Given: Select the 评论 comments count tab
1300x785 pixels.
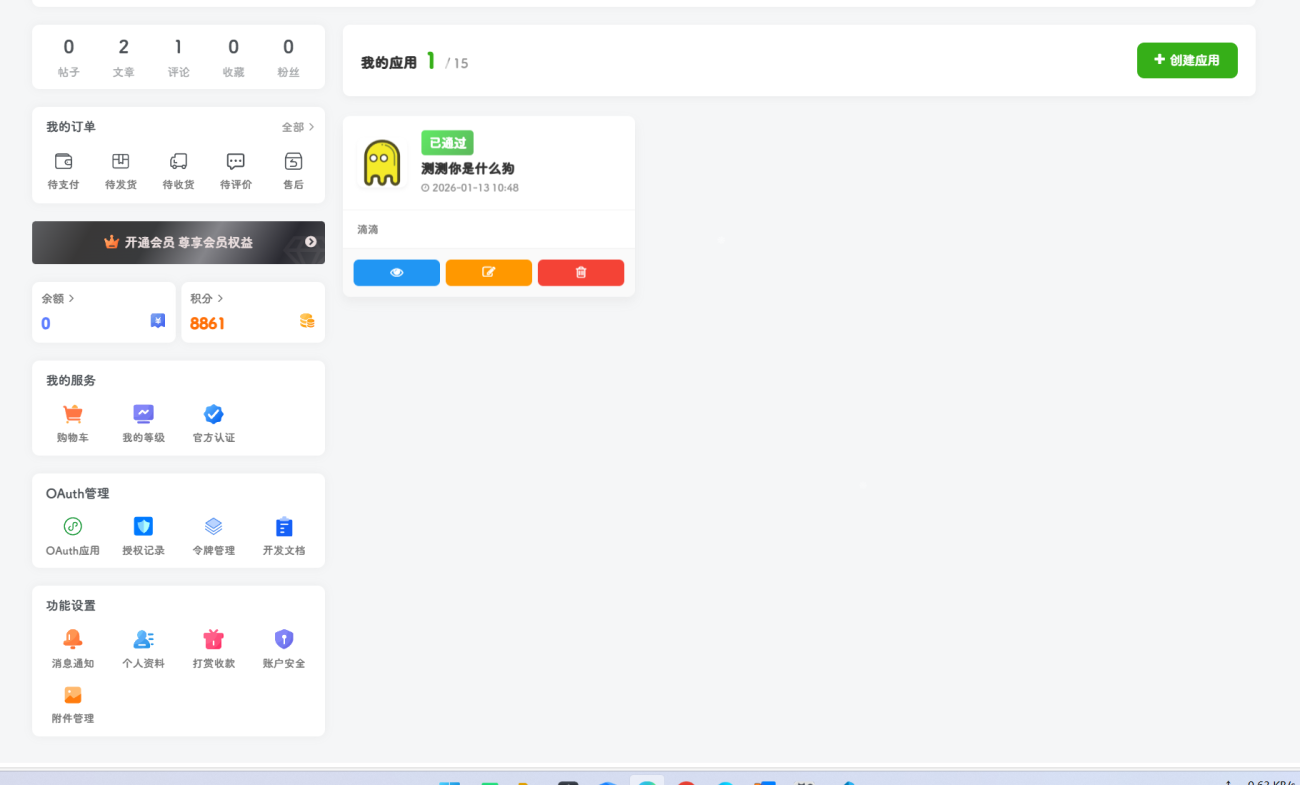Looking at the screenshot, I should [x=178, y=58].
